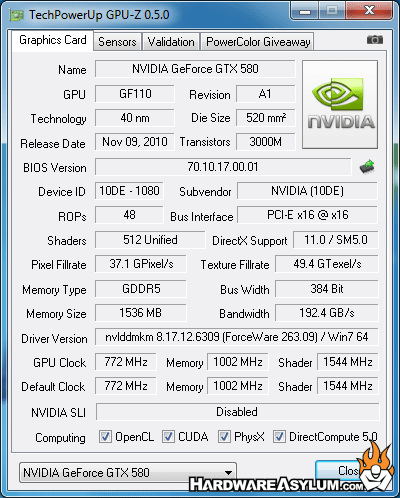Open the Validation tab

[x=171, y=42]
